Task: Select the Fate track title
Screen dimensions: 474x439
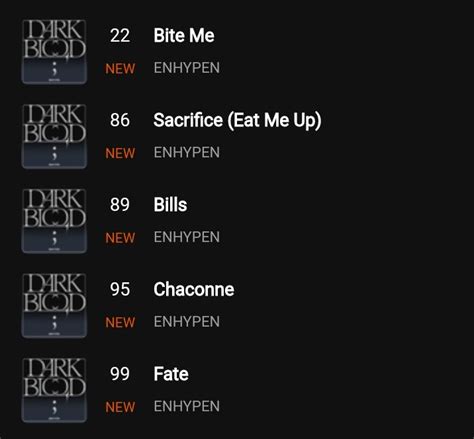Action: (171, 374)
